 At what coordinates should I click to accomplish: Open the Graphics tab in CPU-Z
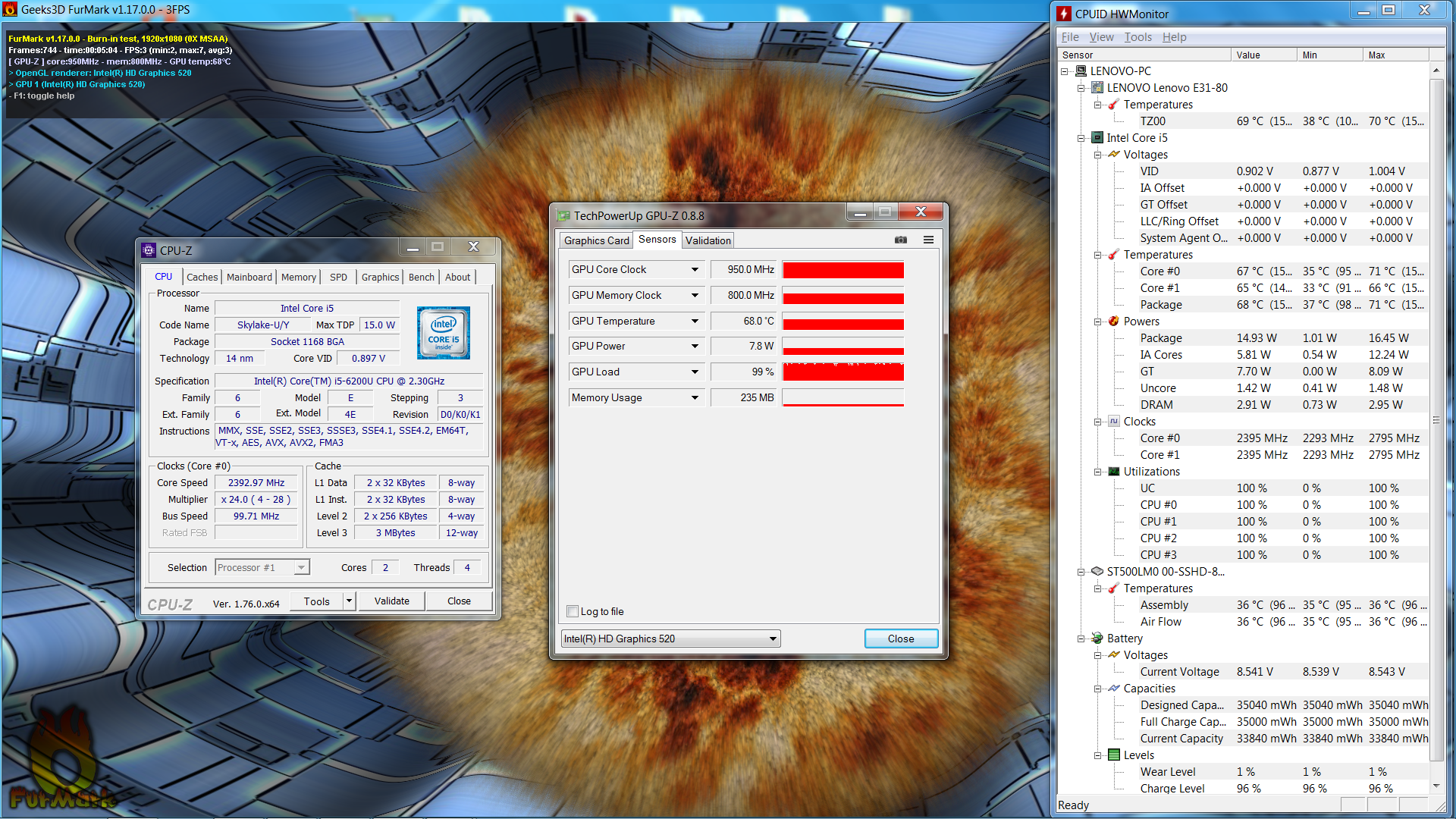point(380,277)
